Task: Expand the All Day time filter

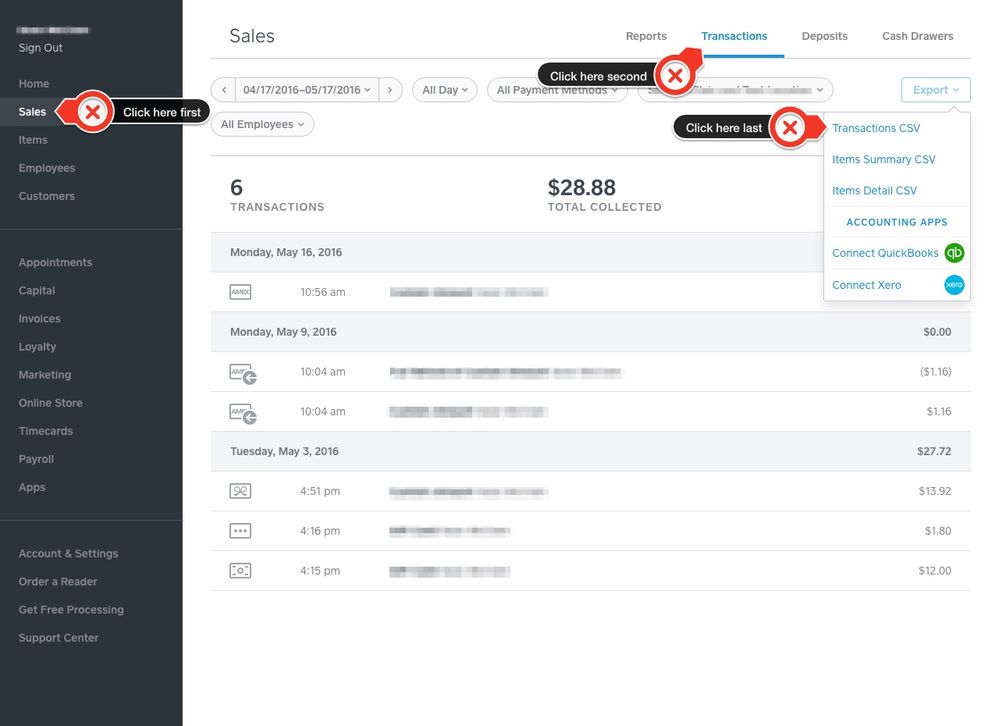Action: point(444,90)
